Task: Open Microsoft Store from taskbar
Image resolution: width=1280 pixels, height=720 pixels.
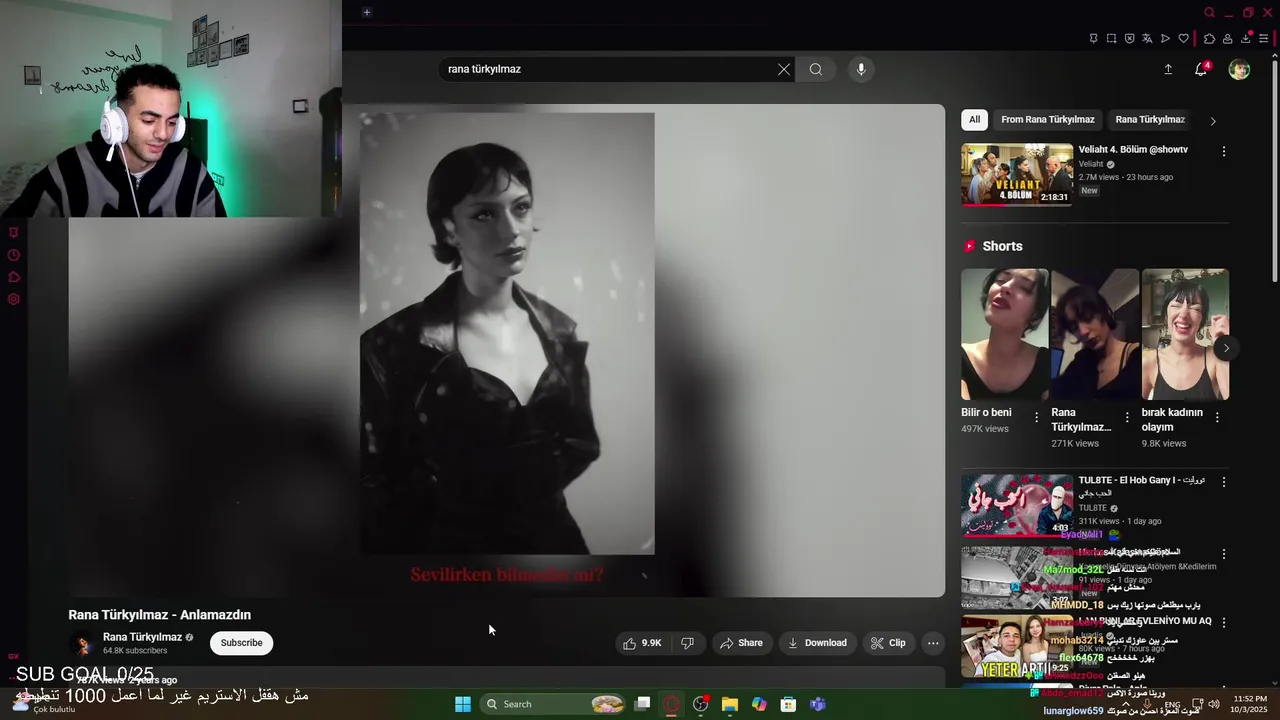Action: click(x=788, y=704)
